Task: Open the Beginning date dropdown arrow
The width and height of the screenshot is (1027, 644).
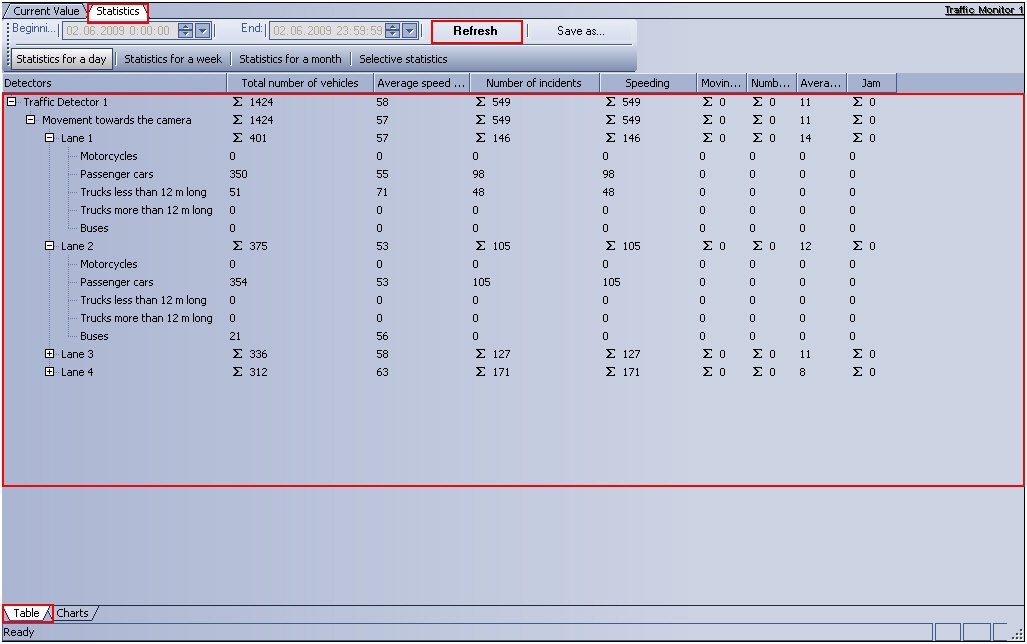Action: pos(203,31)
